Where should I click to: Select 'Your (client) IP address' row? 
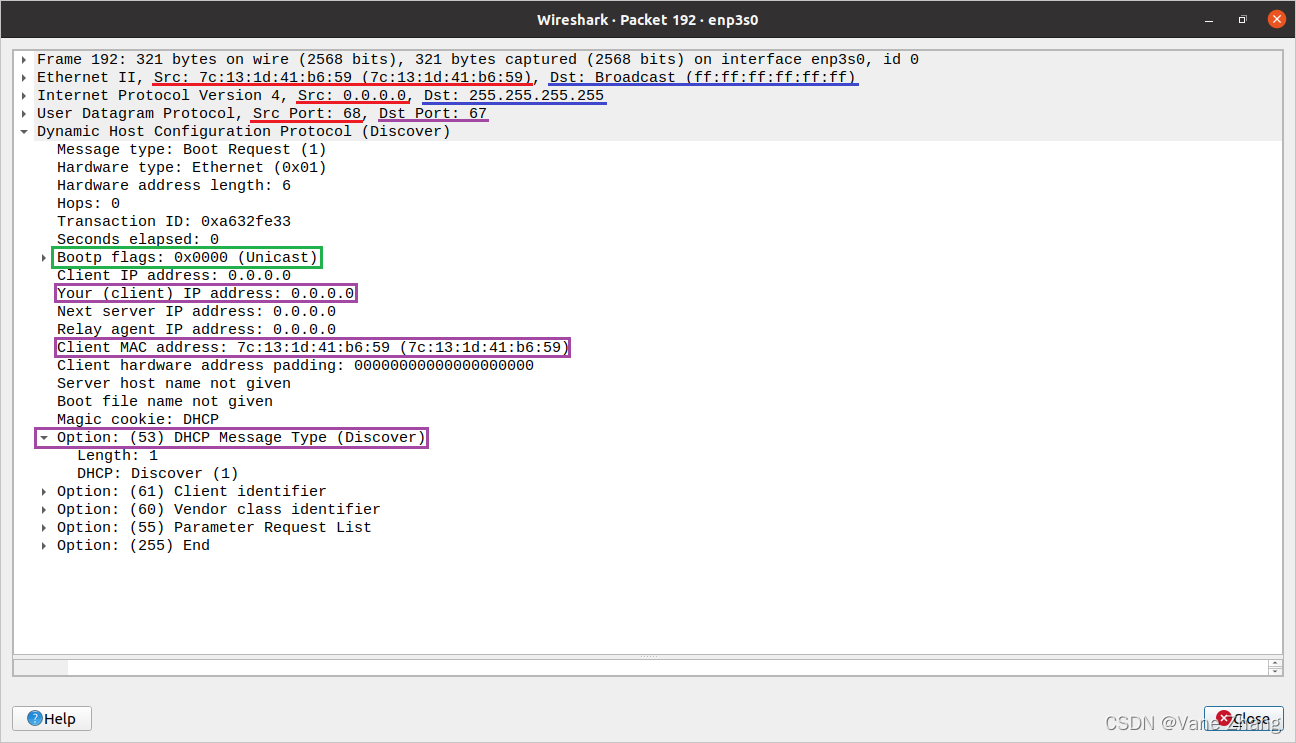tap(205, 294)
